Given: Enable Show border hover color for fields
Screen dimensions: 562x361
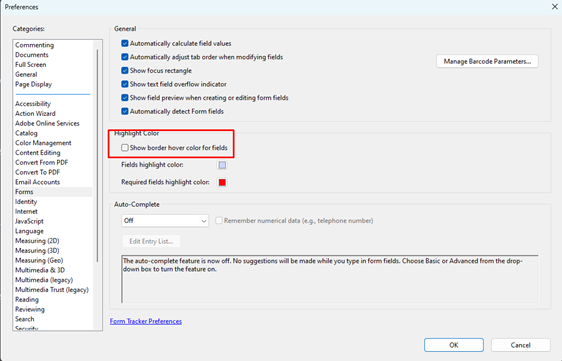Looking at the screenshot, I should [125, 148].
